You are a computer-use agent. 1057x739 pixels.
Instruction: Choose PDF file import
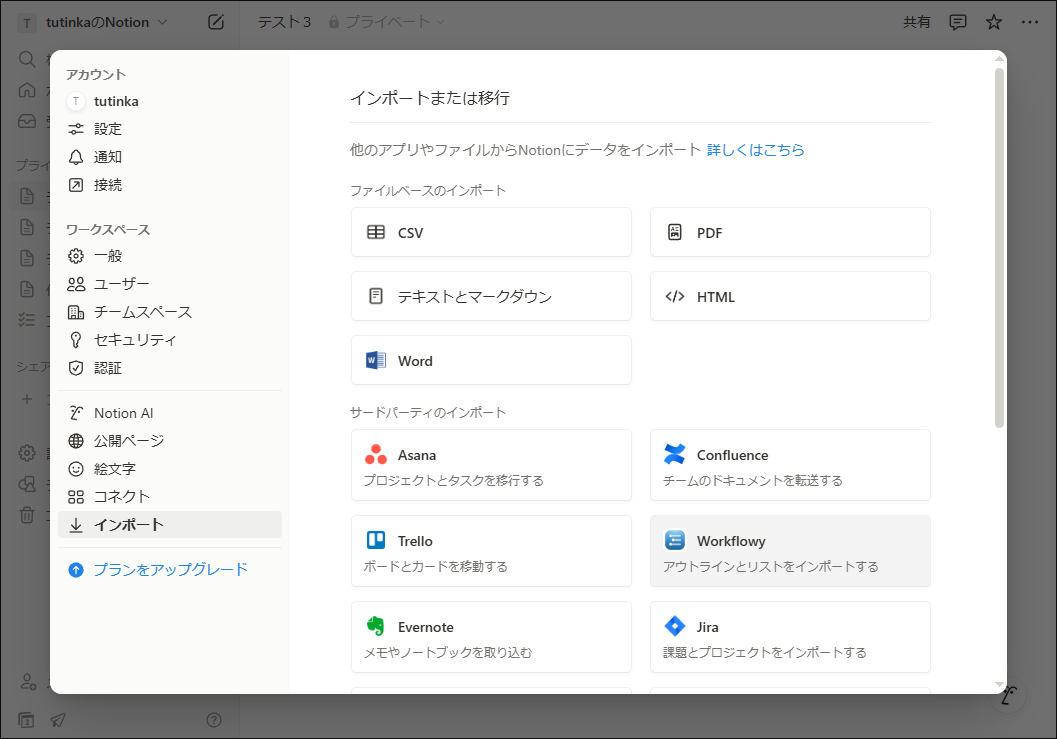tap(790, 232)
